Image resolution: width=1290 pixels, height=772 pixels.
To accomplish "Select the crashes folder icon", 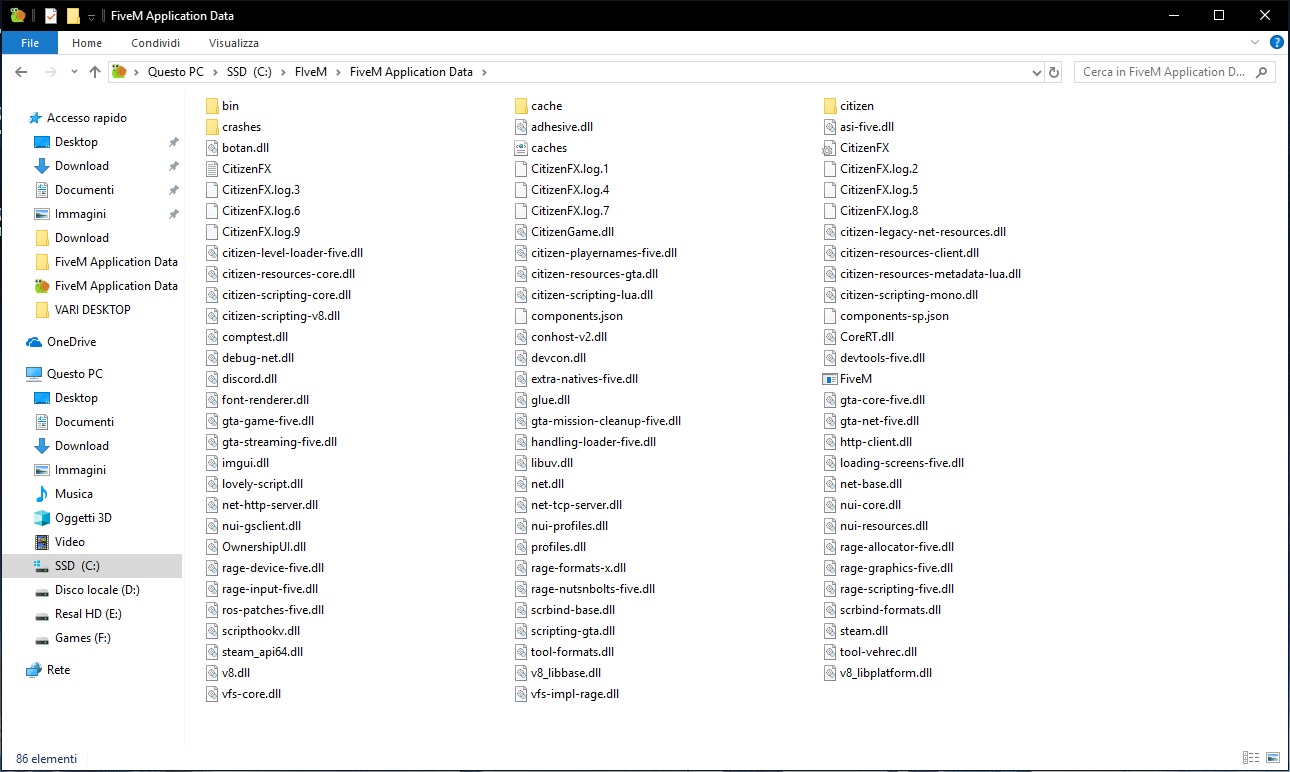I will pyautogui.click(x=212, y=127).
